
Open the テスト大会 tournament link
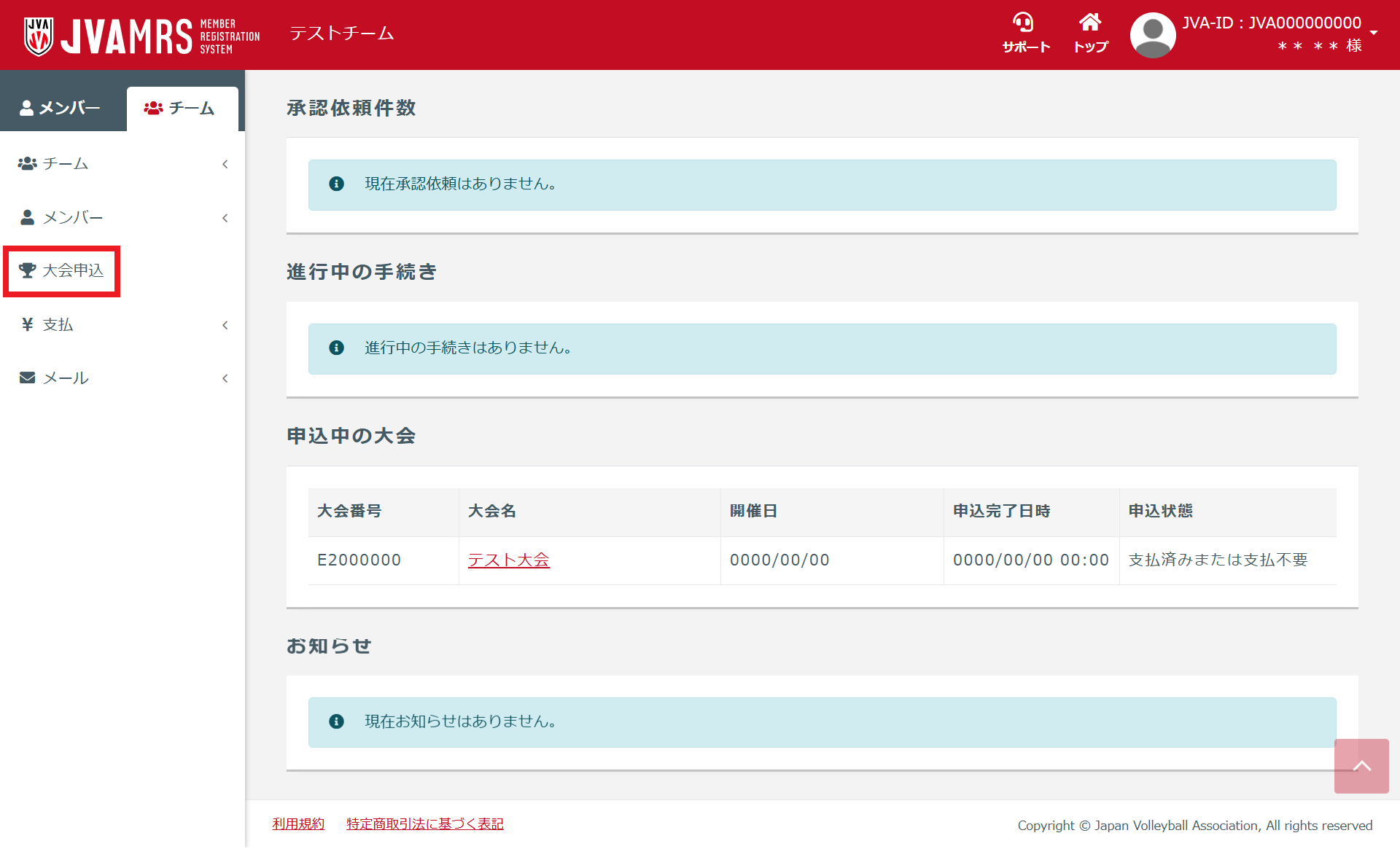tap(508, 560)
